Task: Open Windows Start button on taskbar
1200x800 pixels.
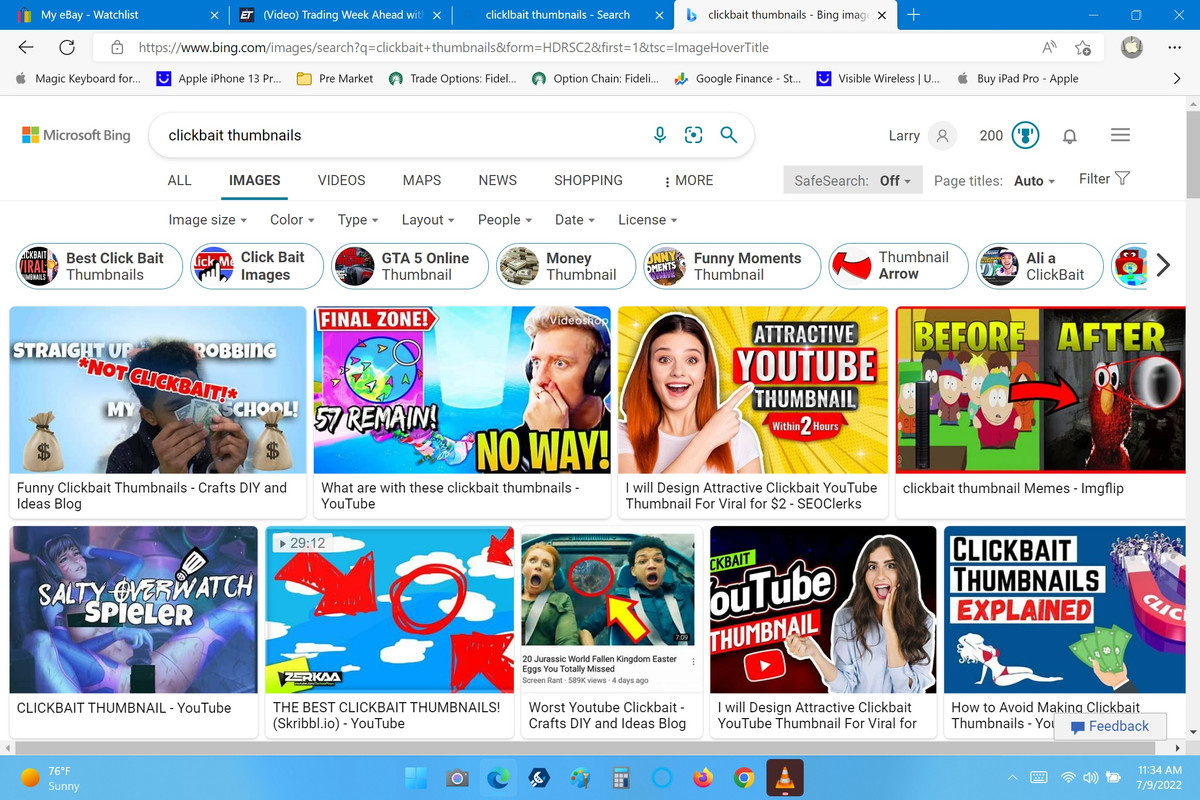Action: [416, 777]
